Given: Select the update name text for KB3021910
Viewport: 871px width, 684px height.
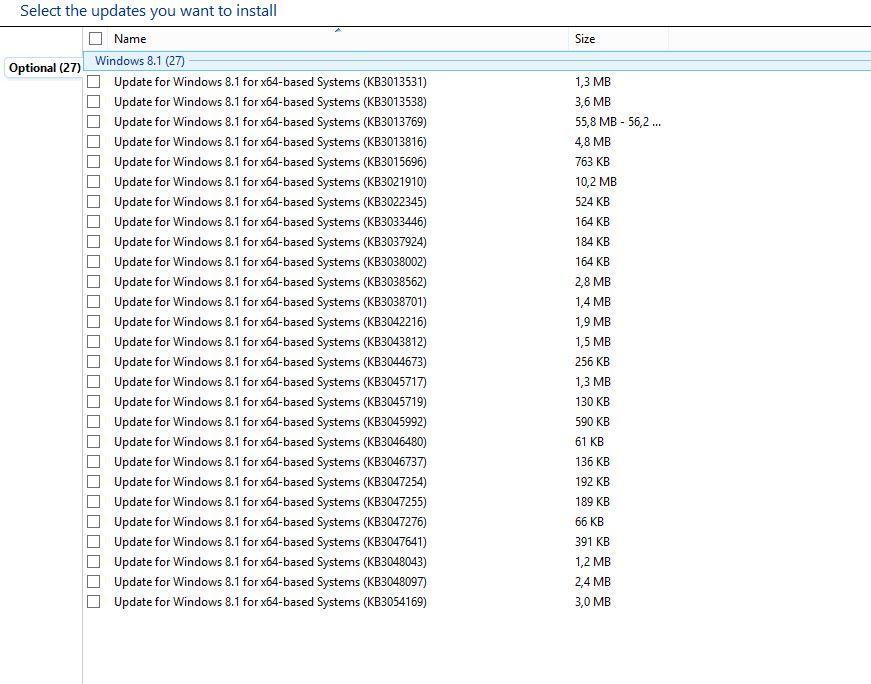Looking at the screenshot, I should point(271,182).
